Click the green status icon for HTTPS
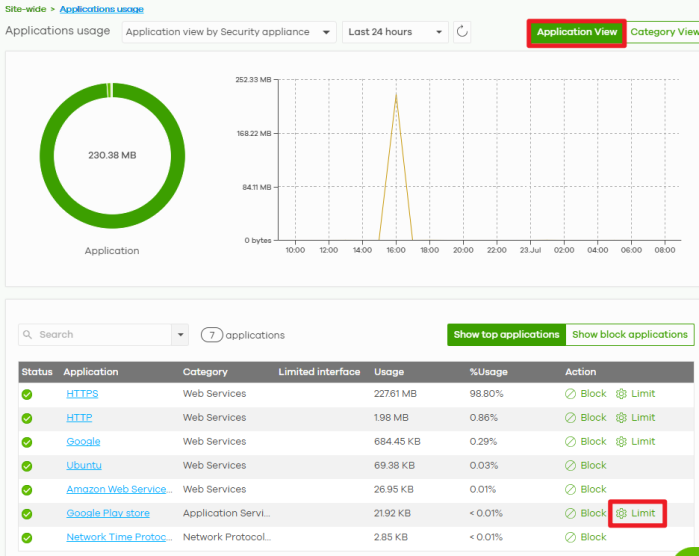Viewport: 699px width, 556px height. [27, 394]
